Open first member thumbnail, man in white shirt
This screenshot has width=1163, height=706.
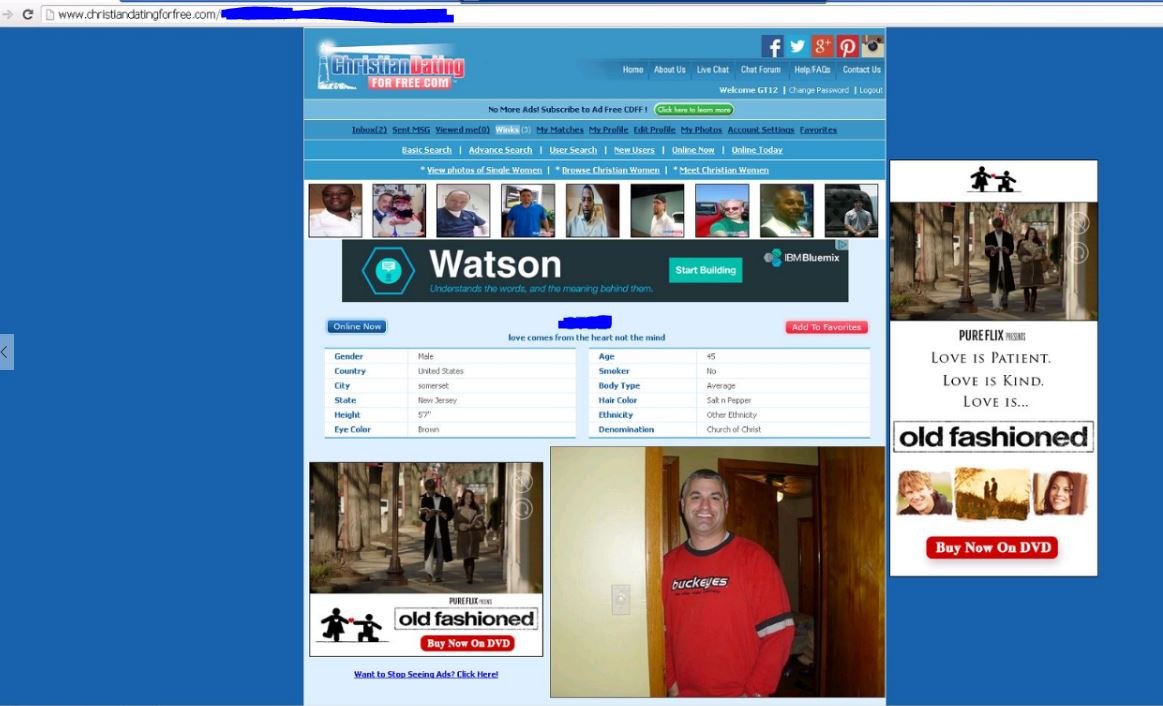(x=335, y=211)
